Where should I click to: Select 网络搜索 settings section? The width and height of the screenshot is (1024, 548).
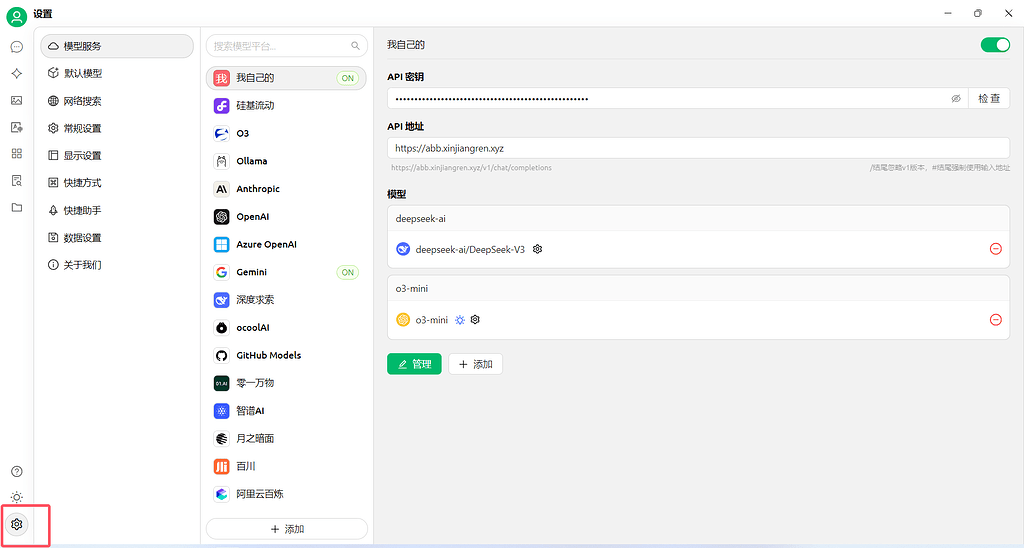click(x=117, y=101)
